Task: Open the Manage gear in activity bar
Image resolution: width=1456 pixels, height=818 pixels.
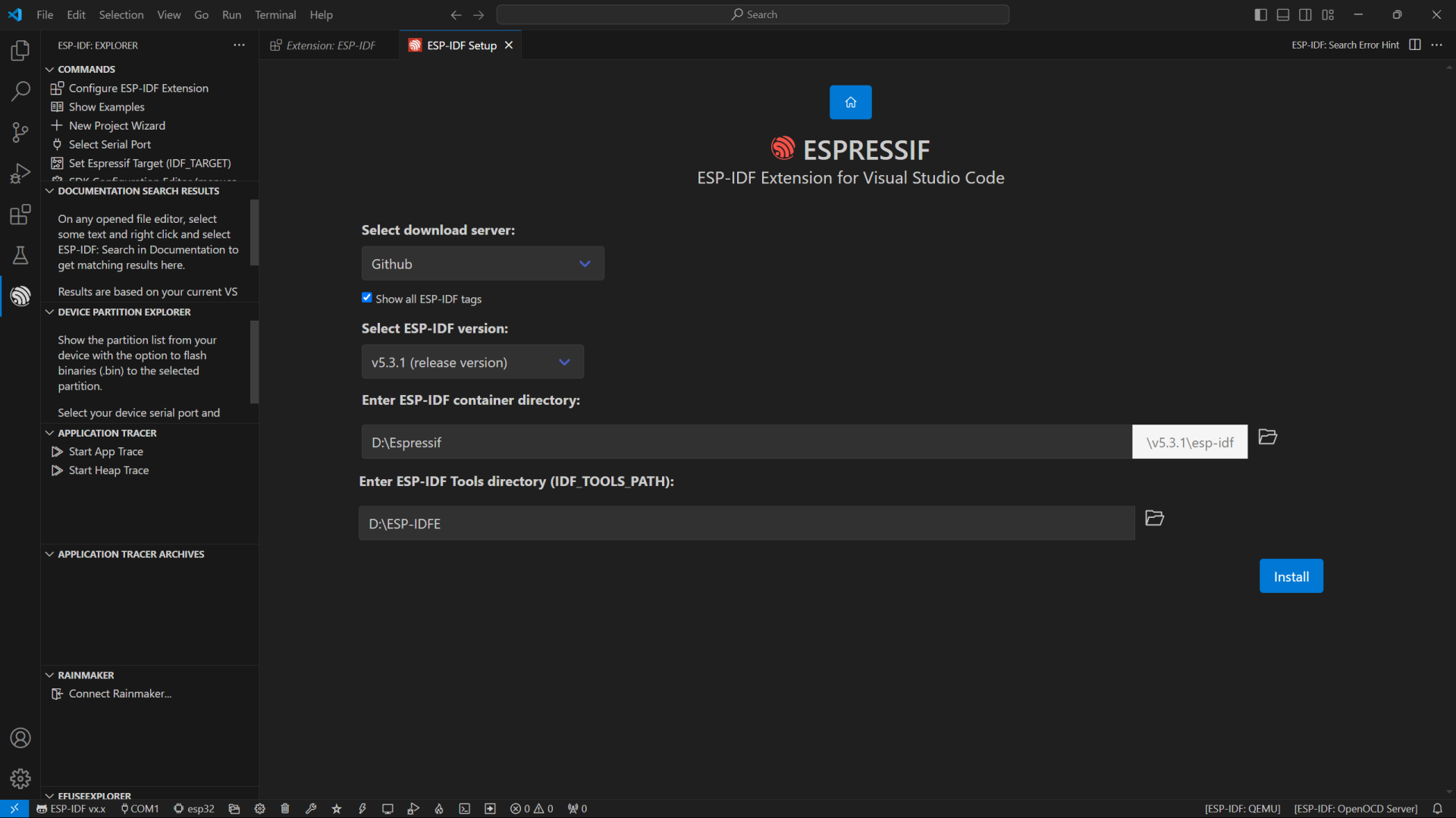Action: tap(20, 779)
